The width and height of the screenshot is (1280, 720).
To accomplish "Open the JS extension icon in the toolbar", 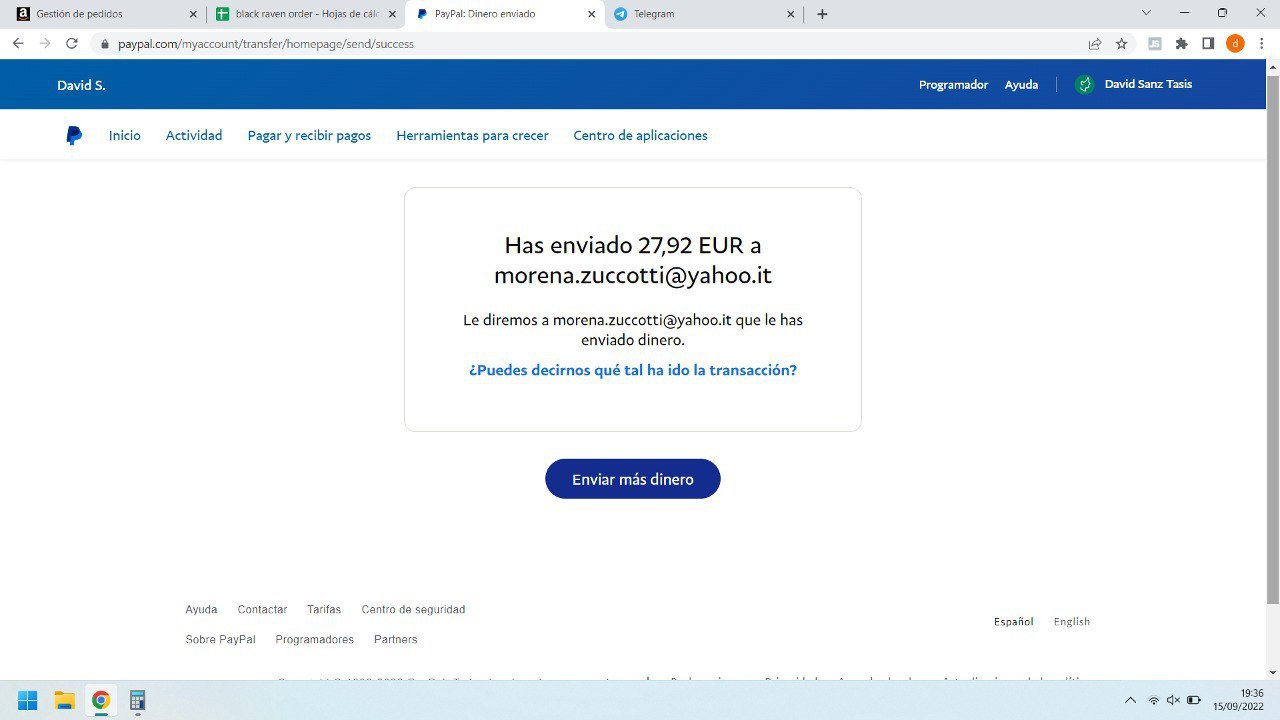I will click(1155, 44).
